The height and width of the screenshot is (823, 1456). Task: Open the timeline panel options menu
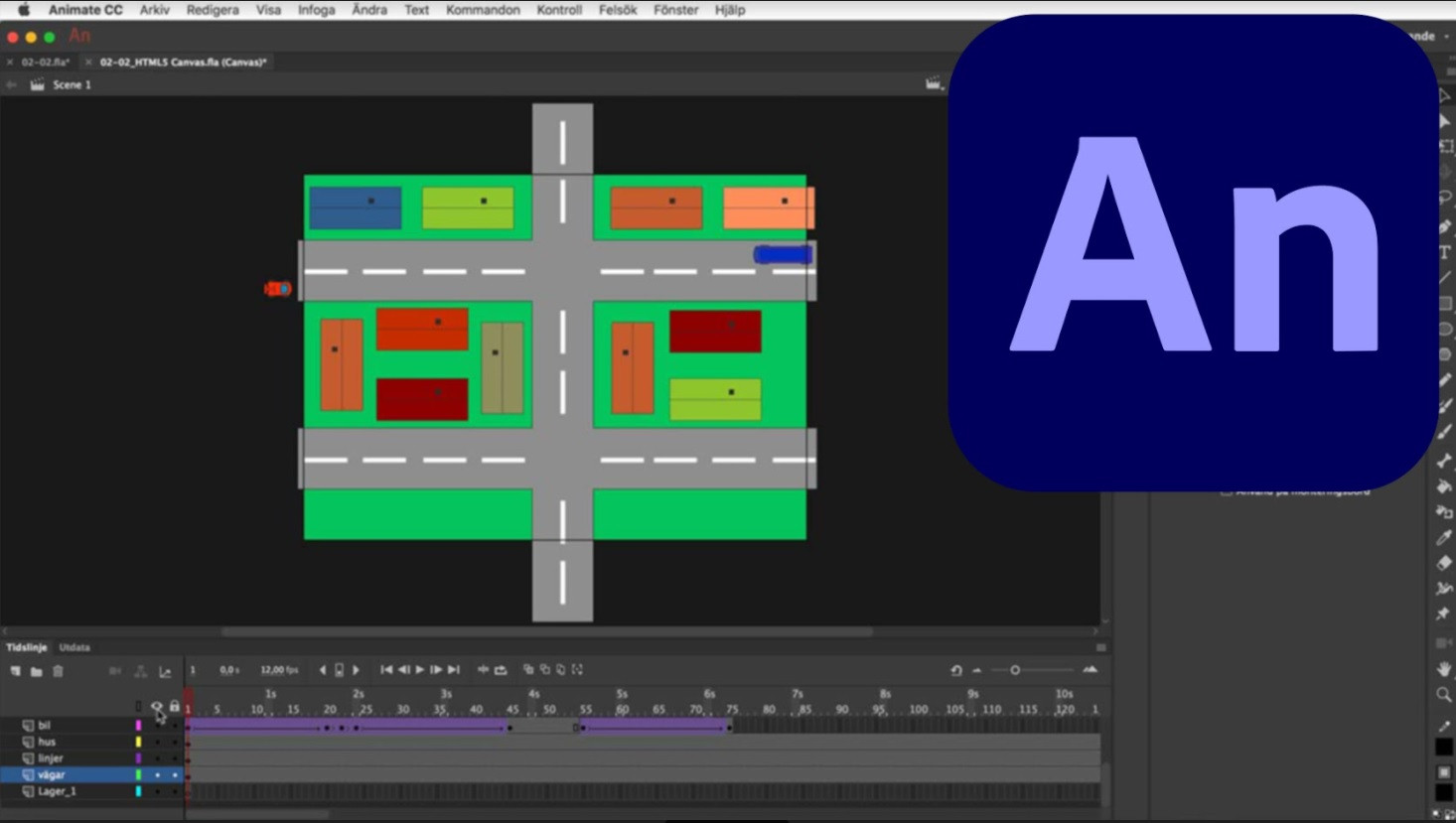click(x=1100, y=647)
